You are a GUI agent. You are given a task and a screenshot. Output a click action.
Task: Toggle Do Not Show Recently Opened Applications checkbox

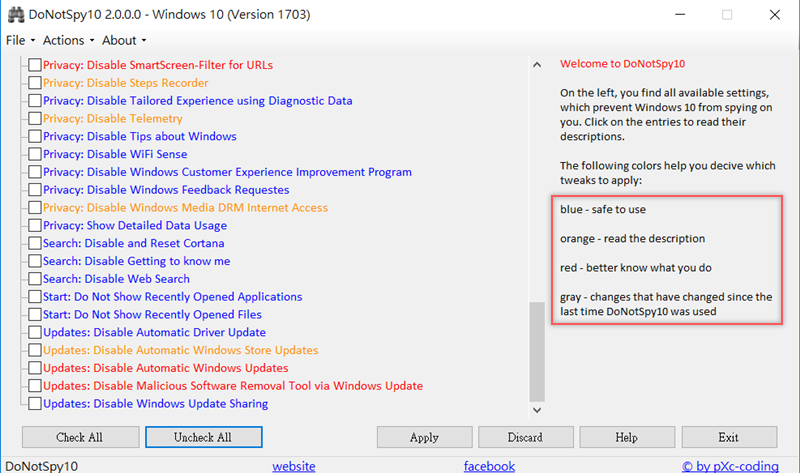pos(35,296)
